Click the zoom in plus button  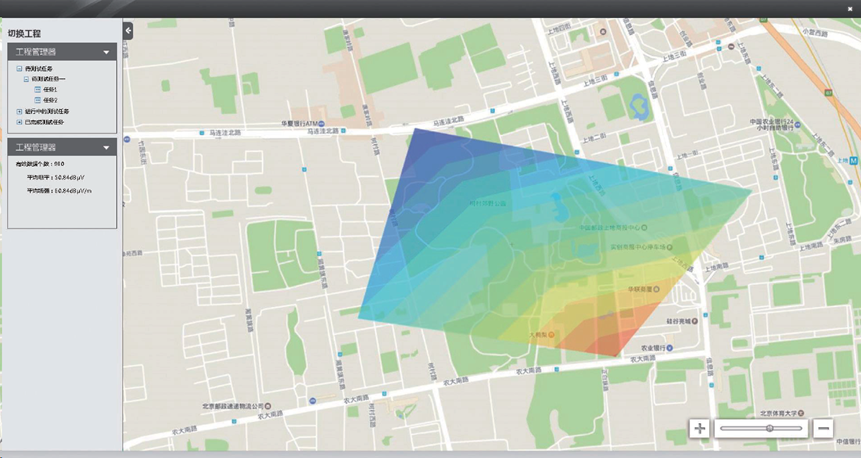click(699, 428)
